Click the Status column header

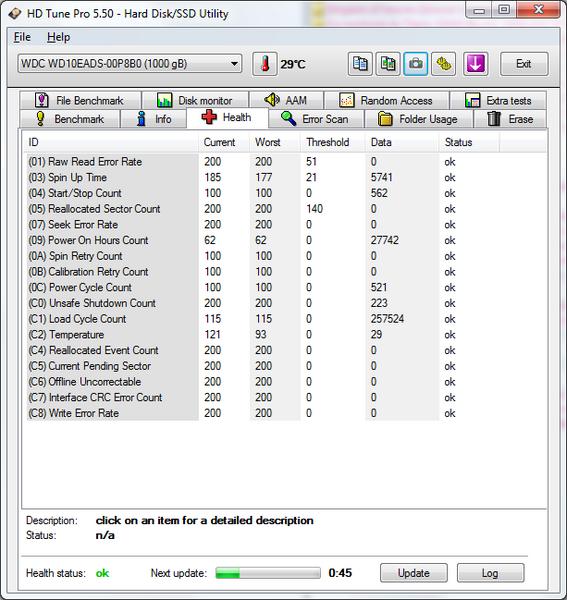pos(469,142)
